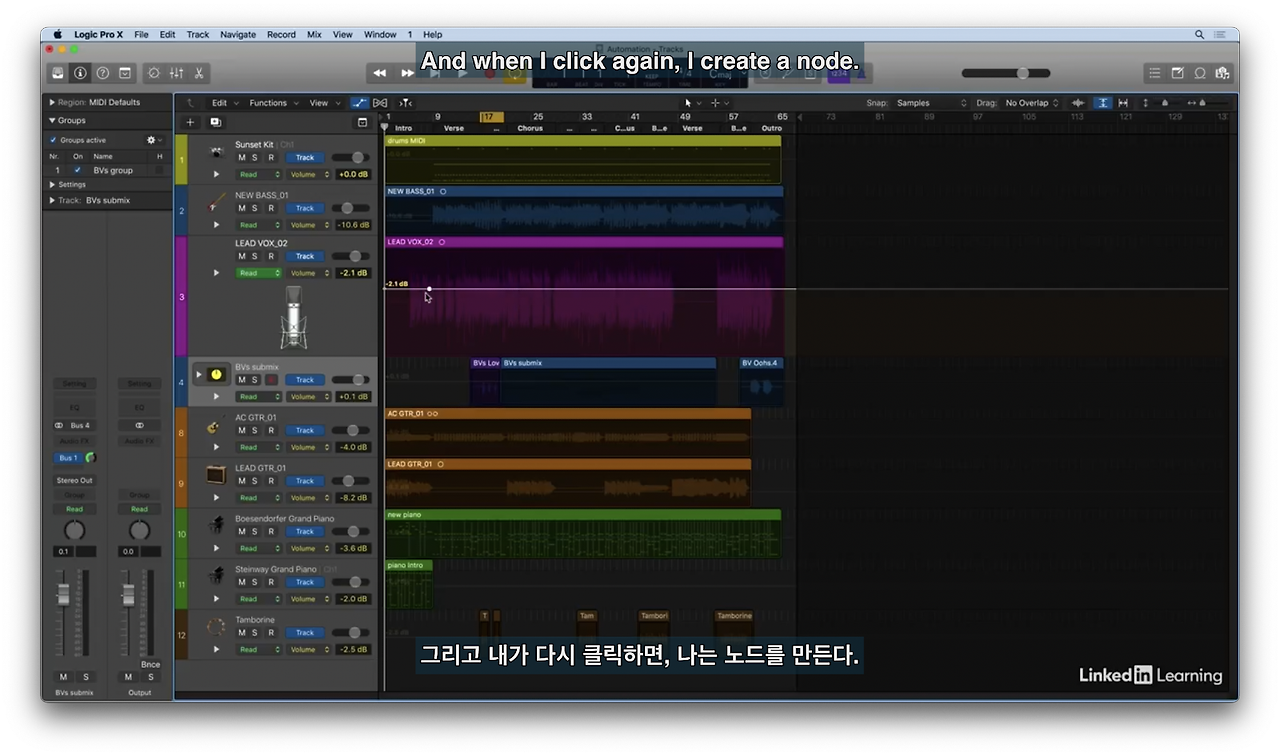Open the File menu
Viewport: 1280px width, 756px height.
click(x=141, y=34)
